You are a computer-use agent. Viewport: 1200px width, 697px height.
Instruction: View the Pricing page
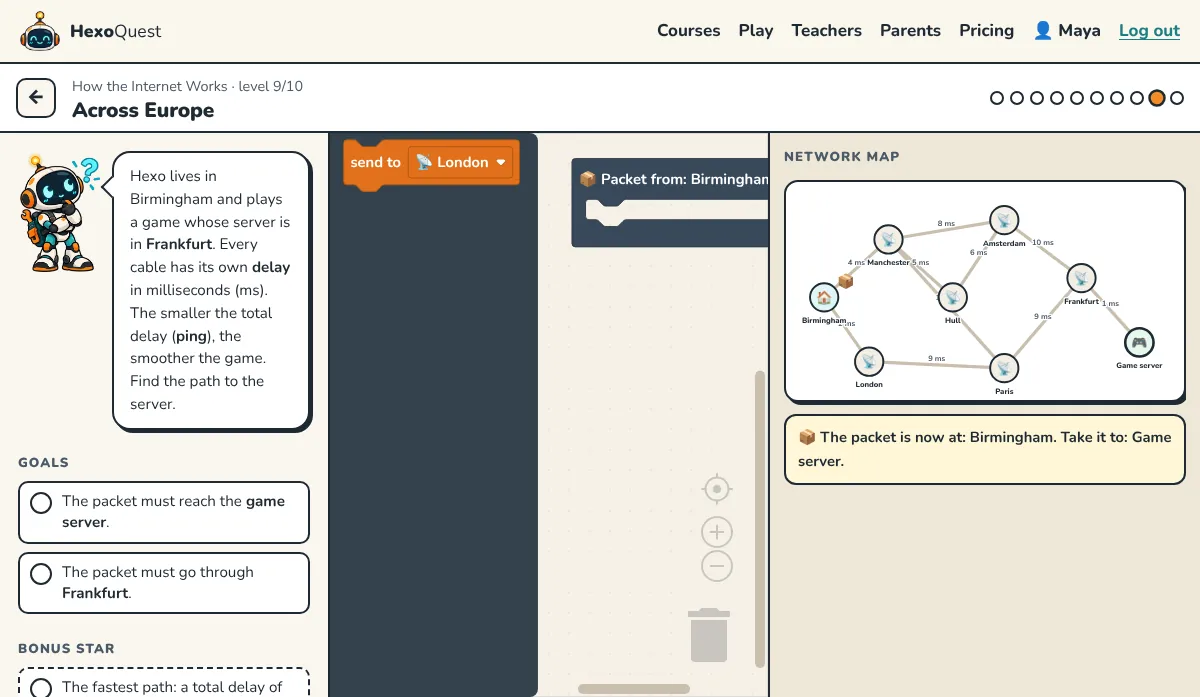(x=987, y=31)
